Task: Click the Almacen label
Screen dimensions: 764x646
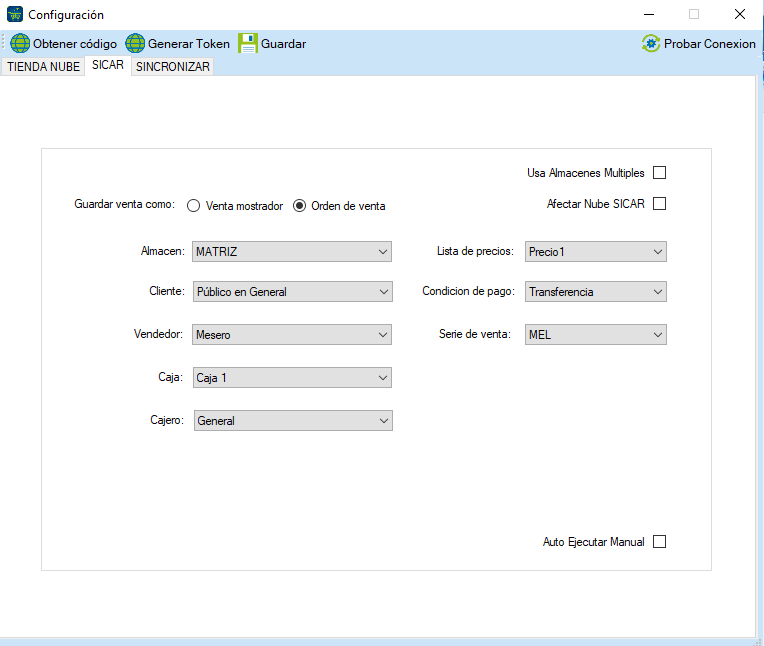Action: 163,251
